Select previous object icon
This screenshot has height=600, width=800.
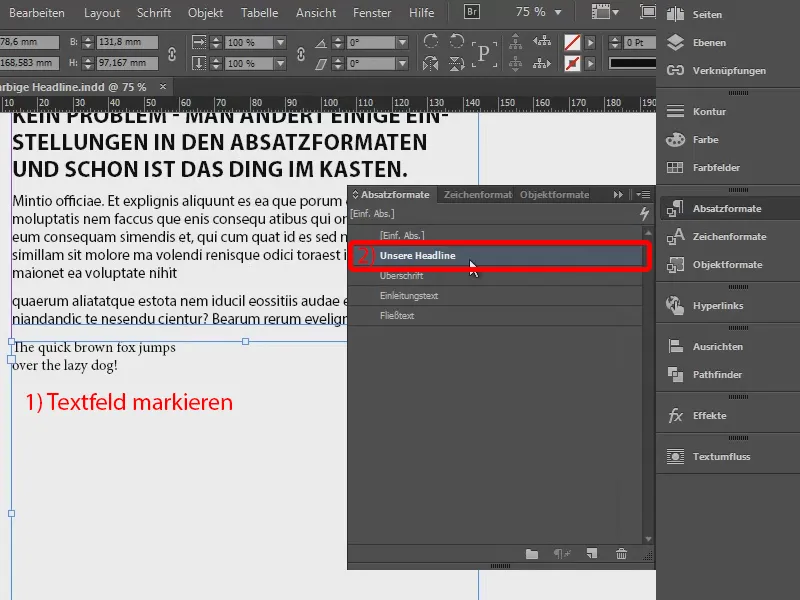pyautogui.click(x=542, y=41)
